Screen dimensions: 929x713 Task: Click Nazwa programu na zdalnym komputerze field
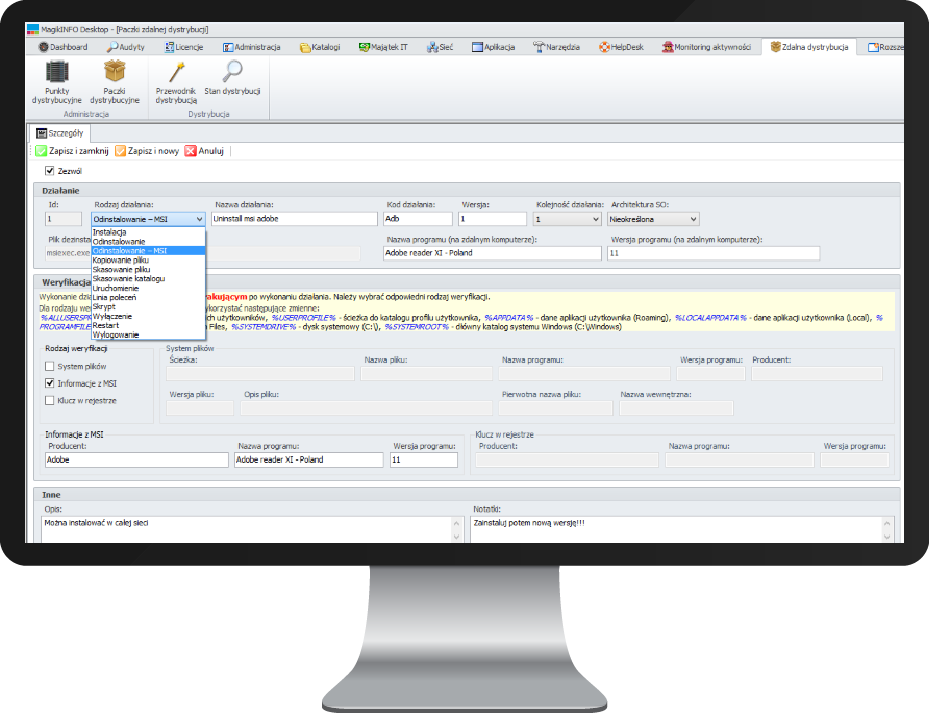coord(492,253)
